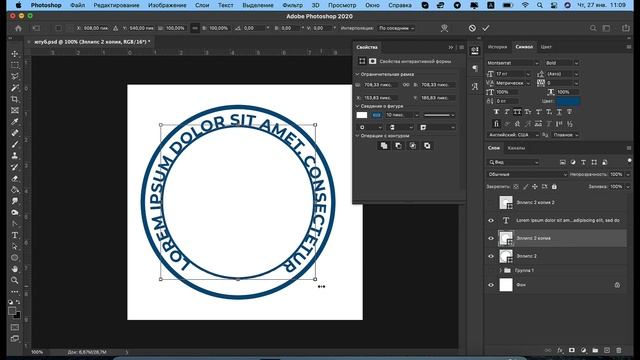Image resolution: width=640 pixels, height=360 pixels.
Task: Select the Hand tool
Action: pos(15,269)
